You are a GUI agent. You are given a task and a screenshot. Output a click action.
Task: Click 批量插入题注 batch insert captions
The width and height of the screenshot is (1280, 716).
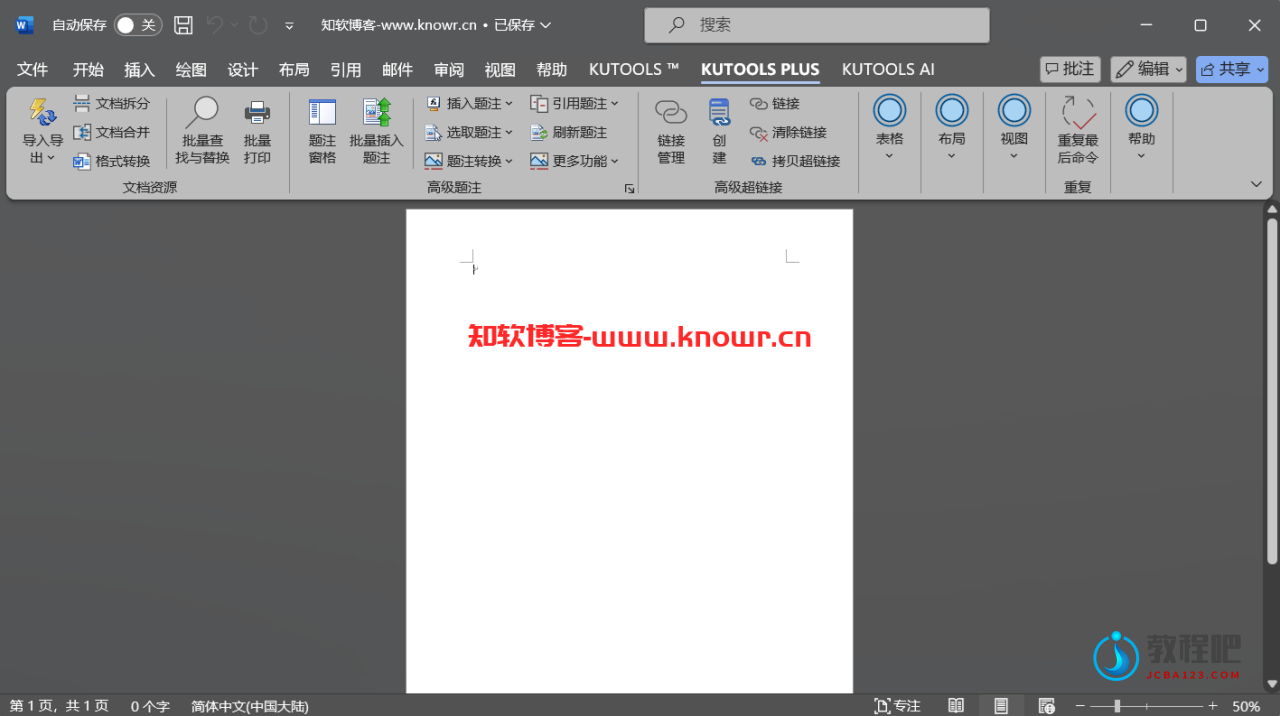[376, 132]
